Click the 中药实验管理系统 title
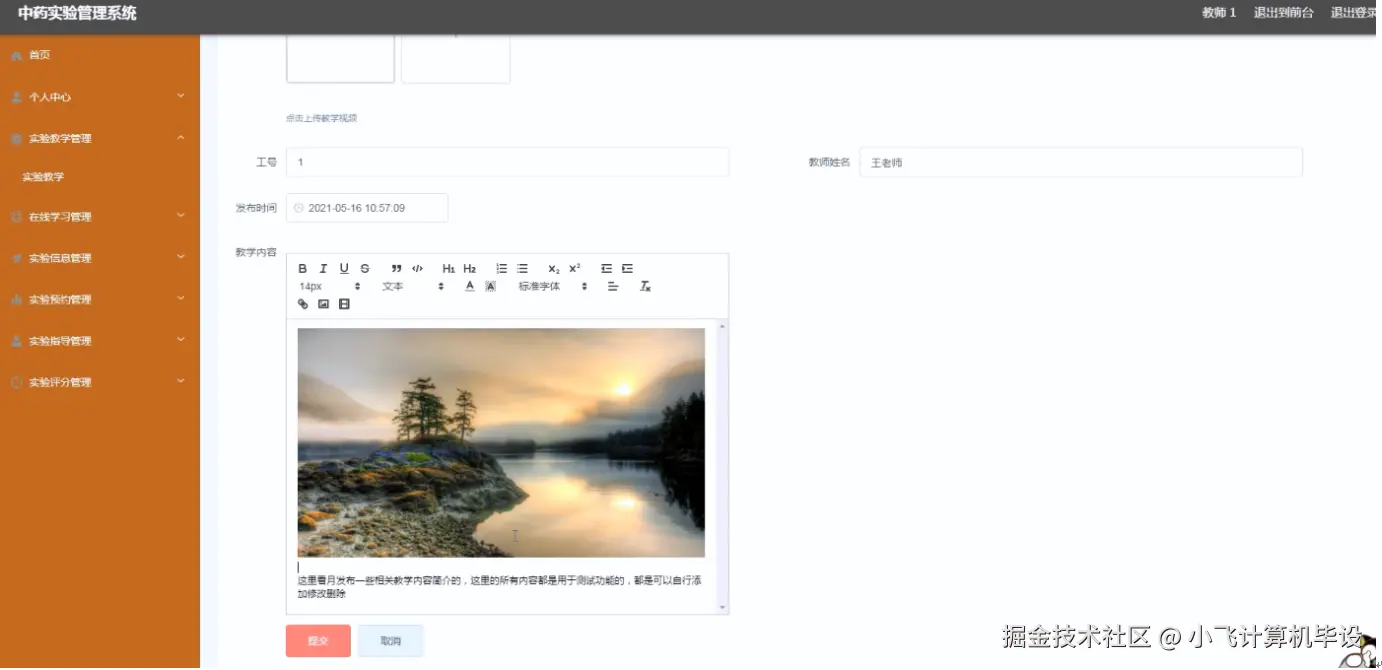 [77, 14]
